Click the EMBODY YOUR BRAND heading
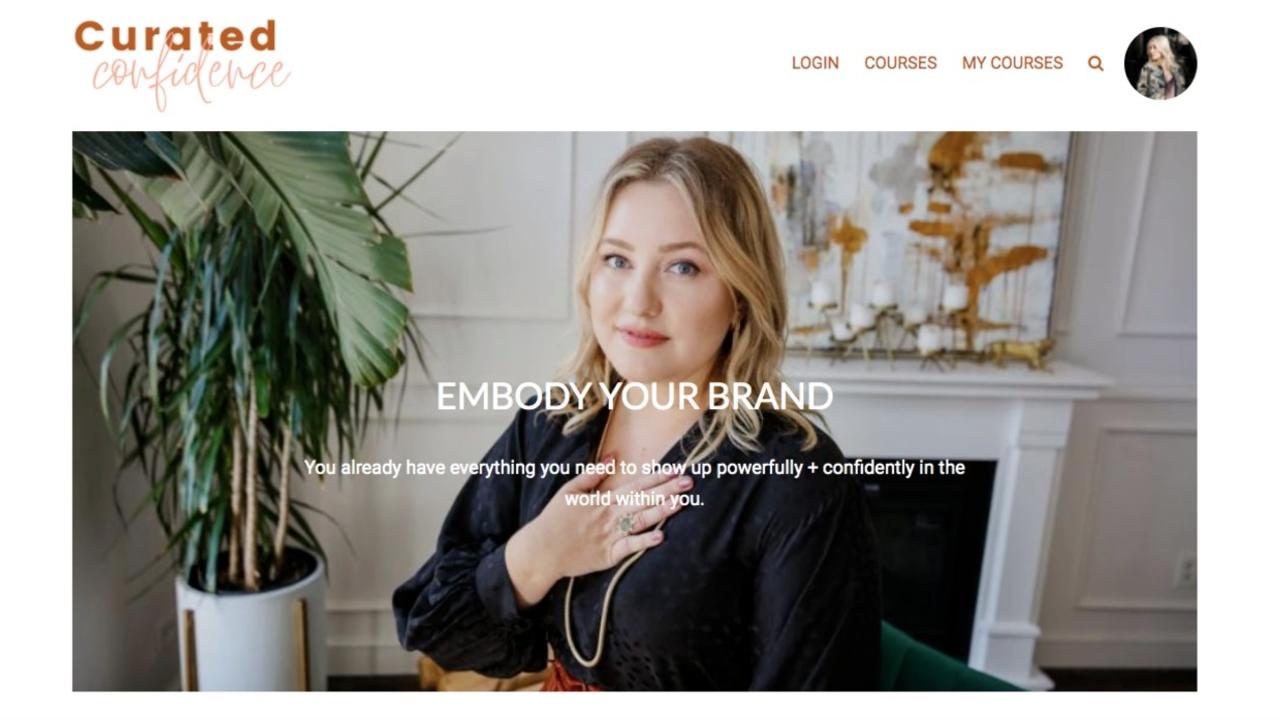Screen dimensions: 1280x720 pos(635,396)
